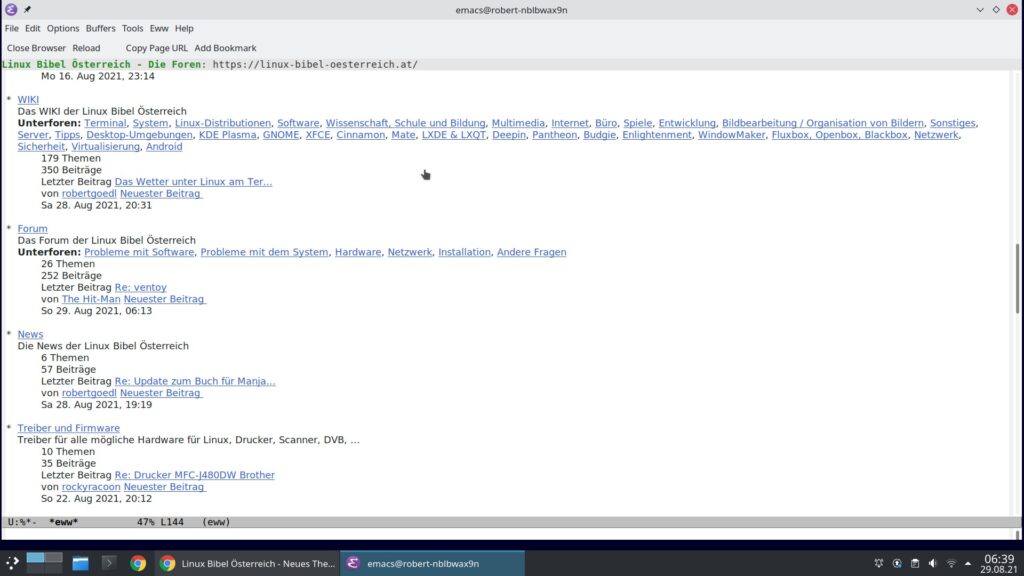Open the Spiele subforum link

tap(637, 123)
